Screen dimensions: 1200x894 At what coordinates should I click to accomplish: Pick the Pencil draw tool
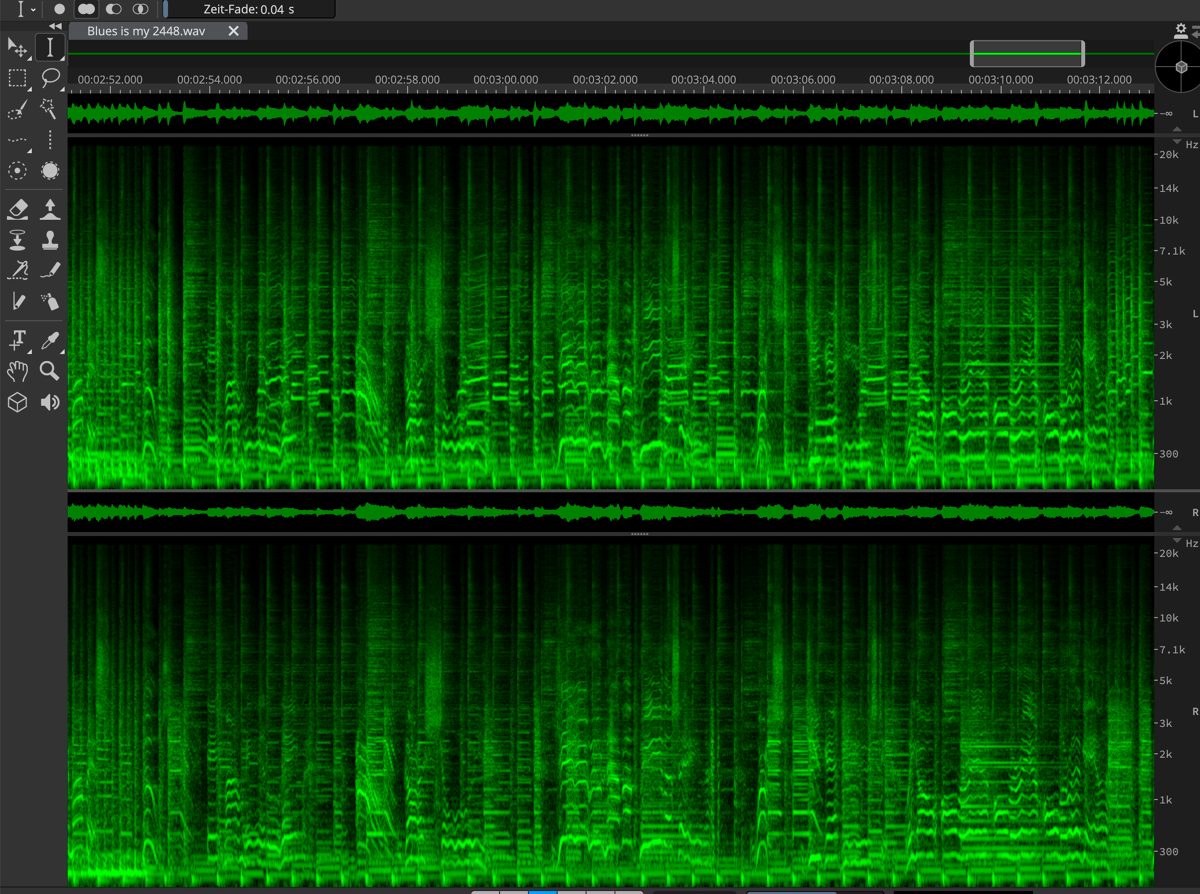pos(50,270)
